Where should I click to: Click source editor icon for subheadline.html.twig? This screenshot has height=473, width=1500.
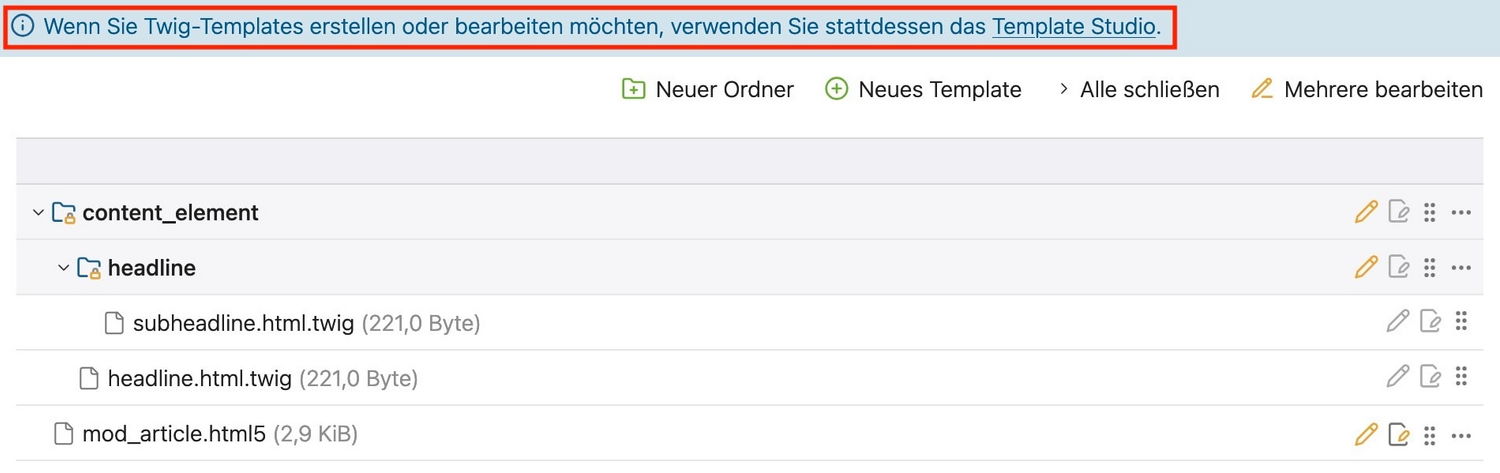click(1431, 322)
